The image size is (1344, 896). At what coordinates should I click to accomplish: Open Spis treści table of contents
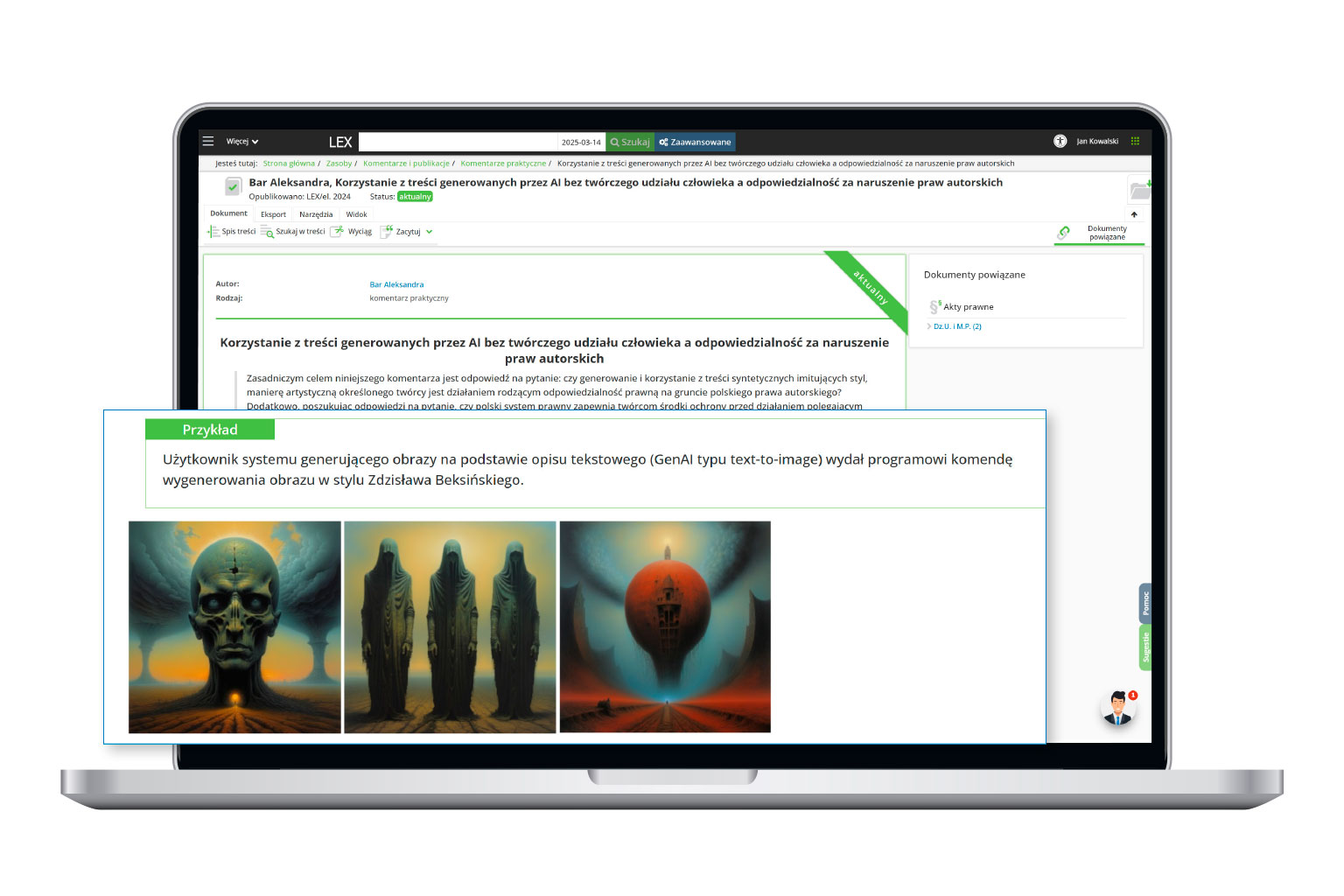(232, 232)
